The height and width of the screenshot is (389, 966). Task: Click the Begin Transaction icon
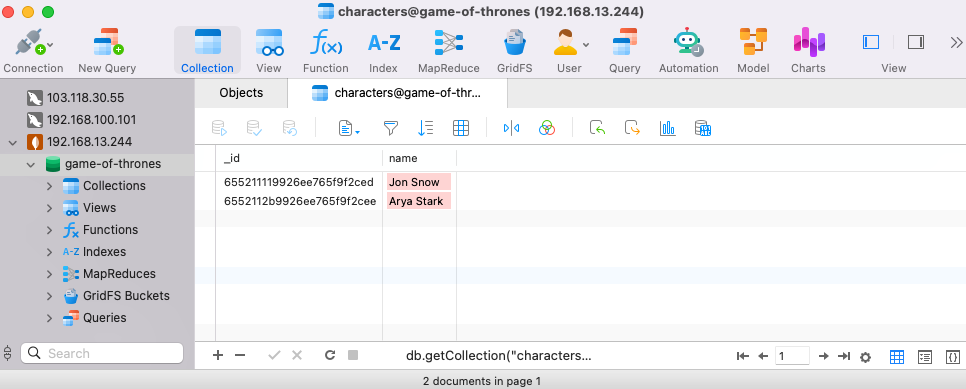[x=220, y=128]
